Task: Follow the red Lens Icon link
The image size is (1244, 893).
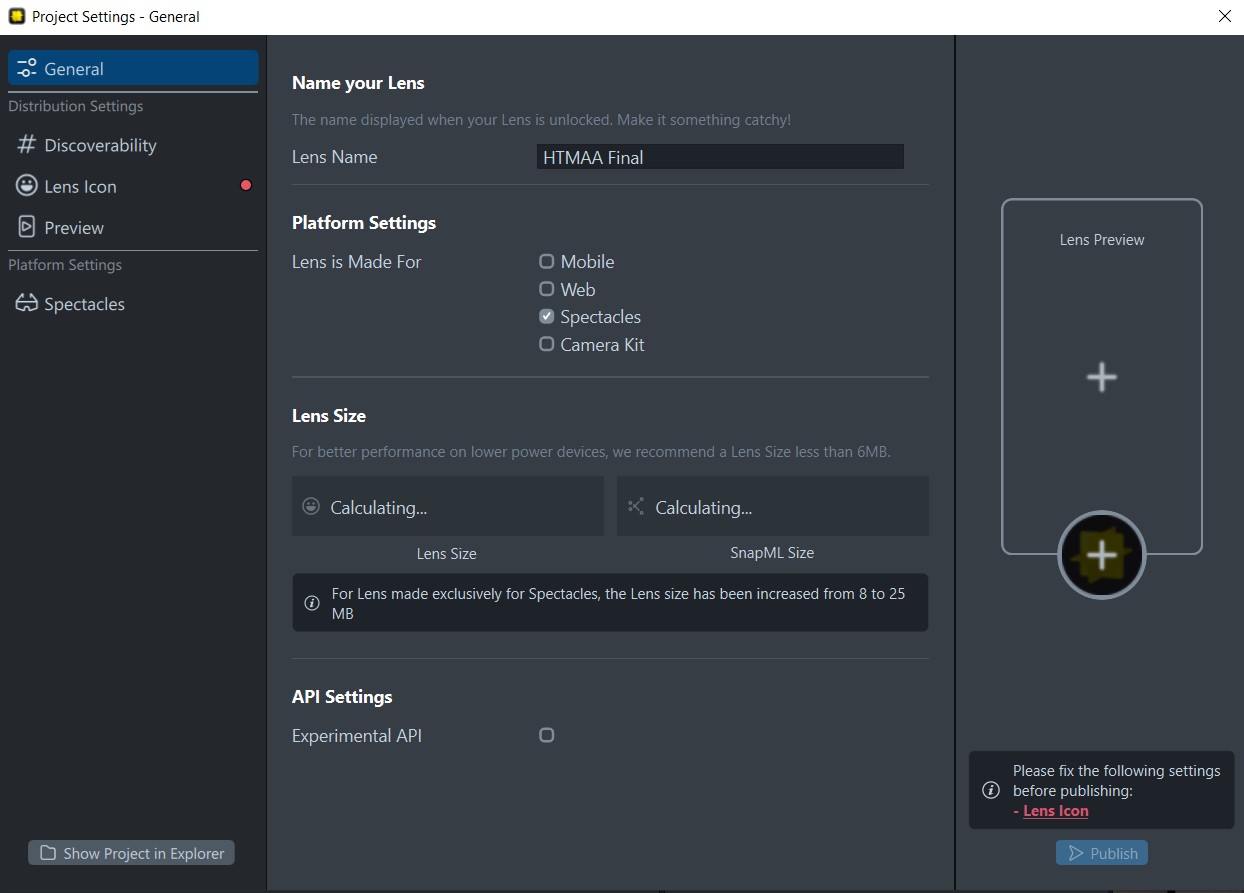Action: click(x=1055, y=811)
